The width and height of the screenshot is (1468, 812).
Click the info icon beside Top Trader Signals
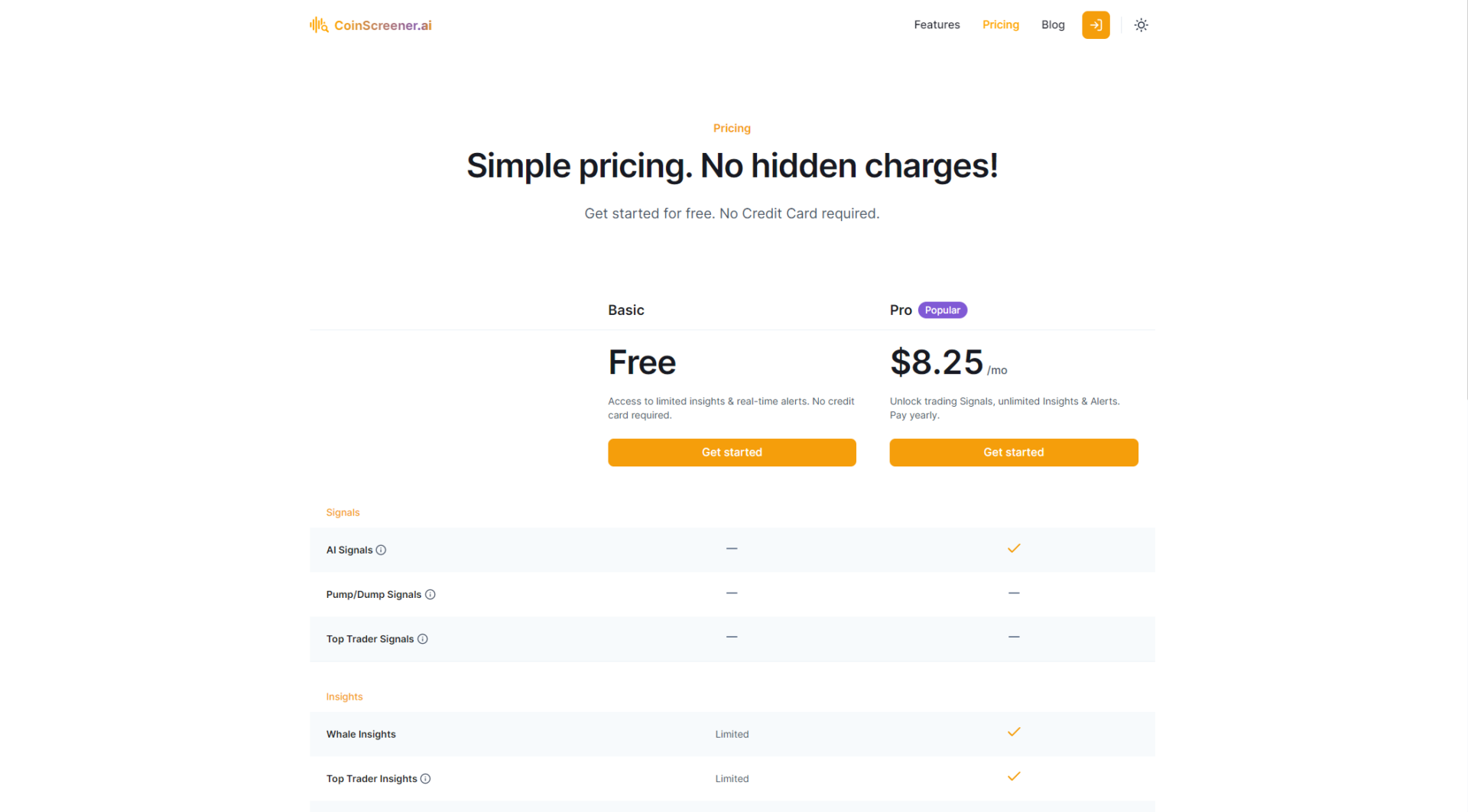point(422,639)
